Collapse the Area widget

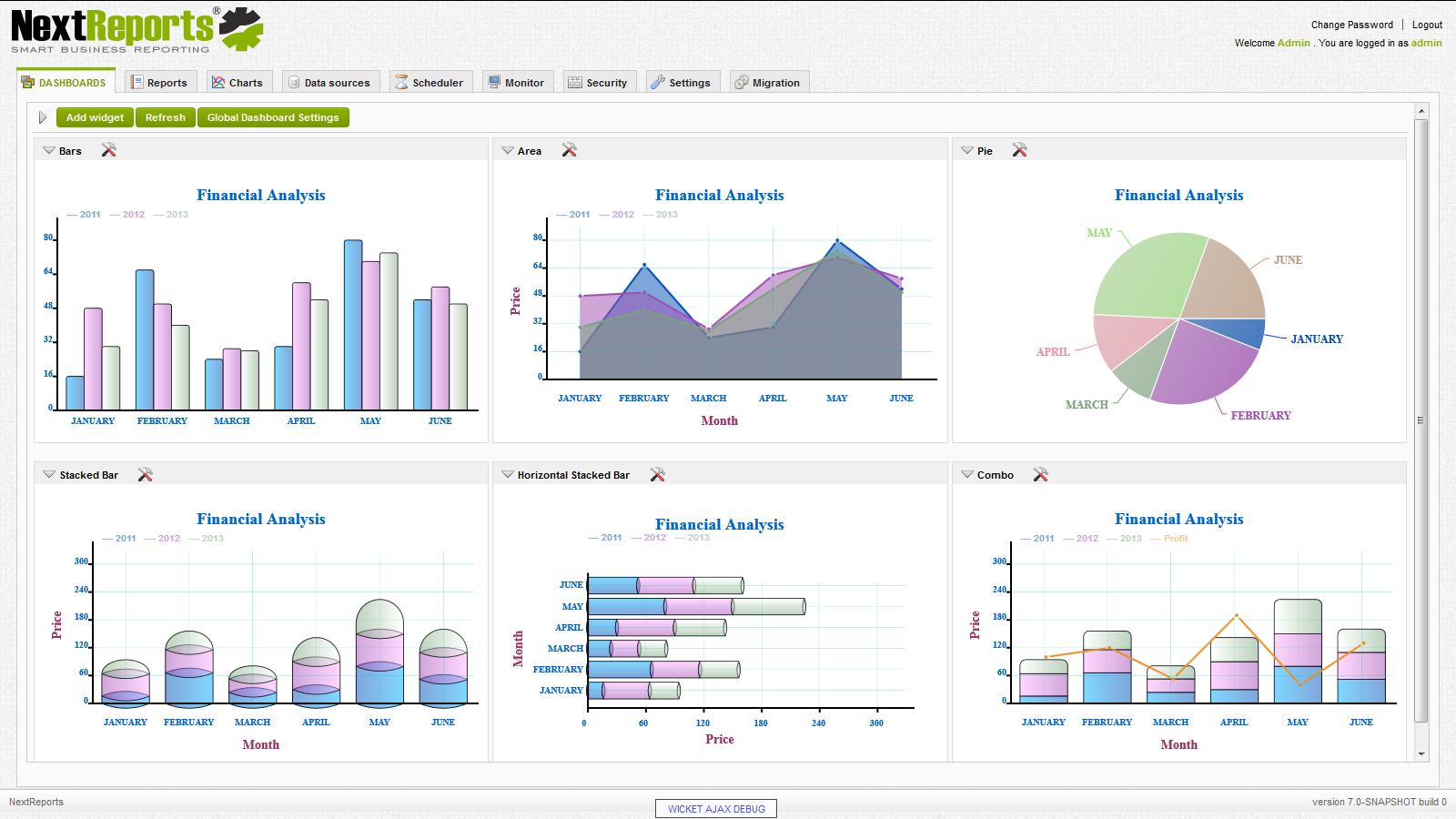508,150
